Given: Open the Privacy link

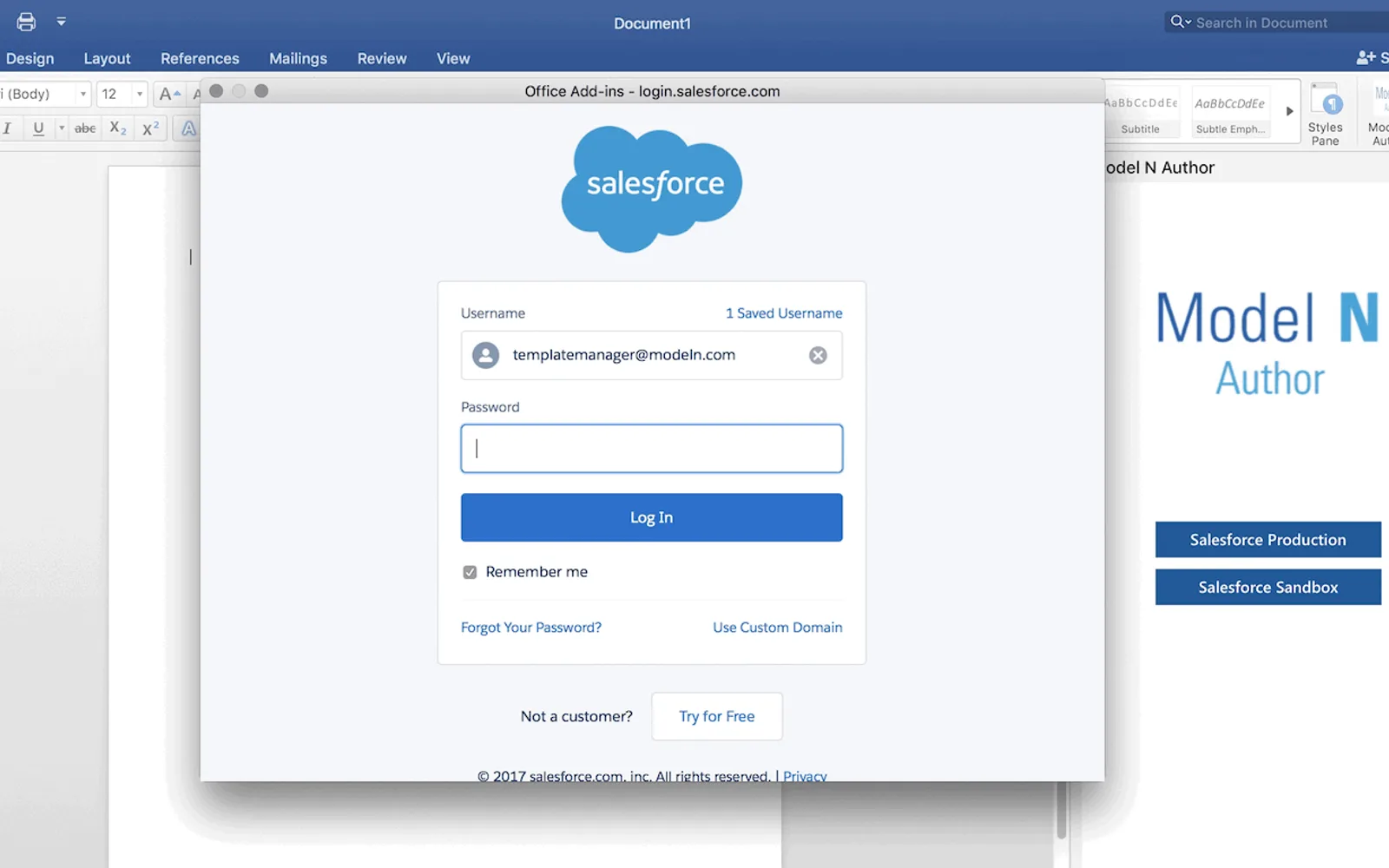Looking at the screenshot, I should (805, 775).
